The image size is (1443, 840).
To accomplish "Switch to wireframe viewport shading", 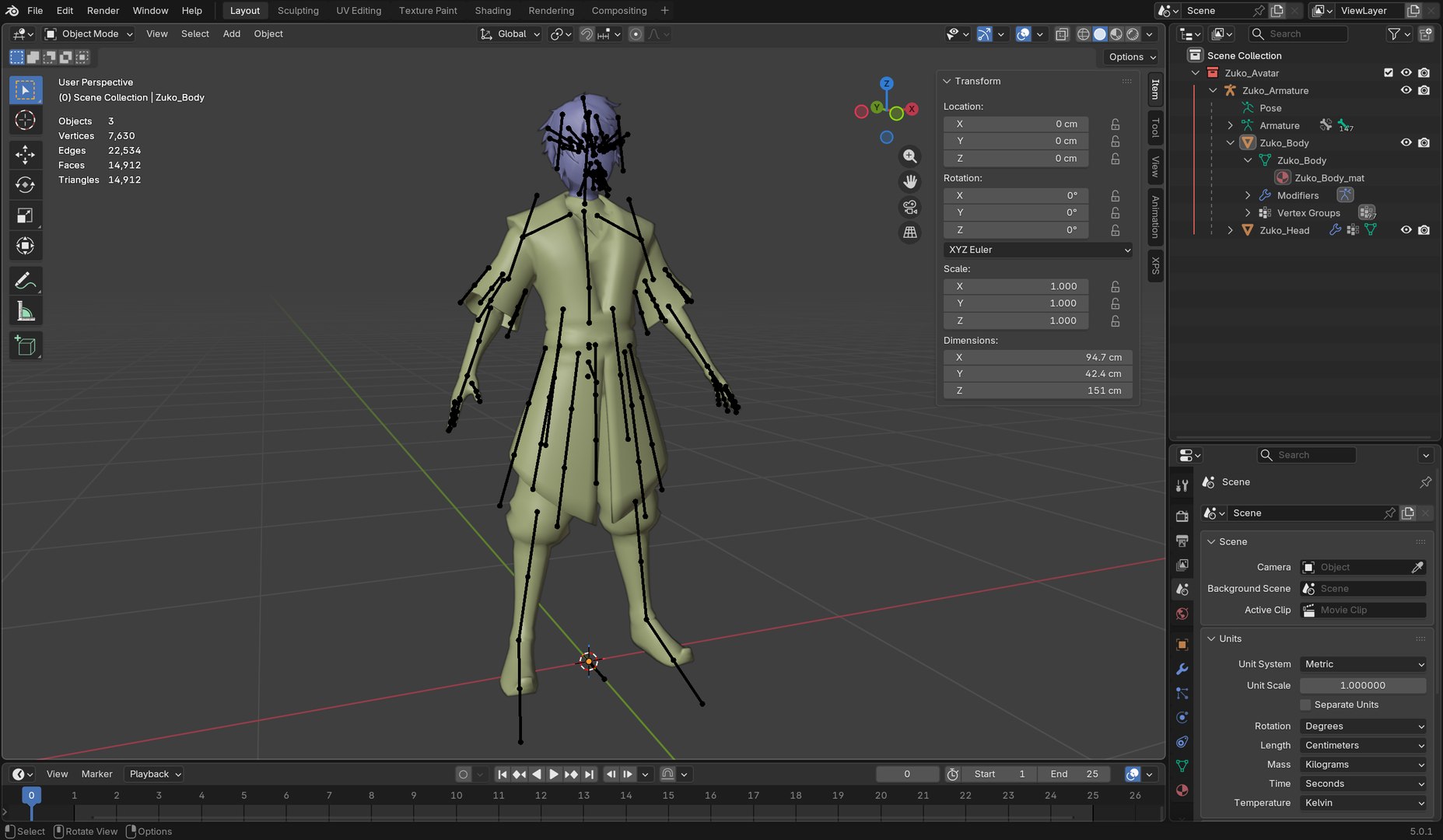I will [x=1083, y=34].
